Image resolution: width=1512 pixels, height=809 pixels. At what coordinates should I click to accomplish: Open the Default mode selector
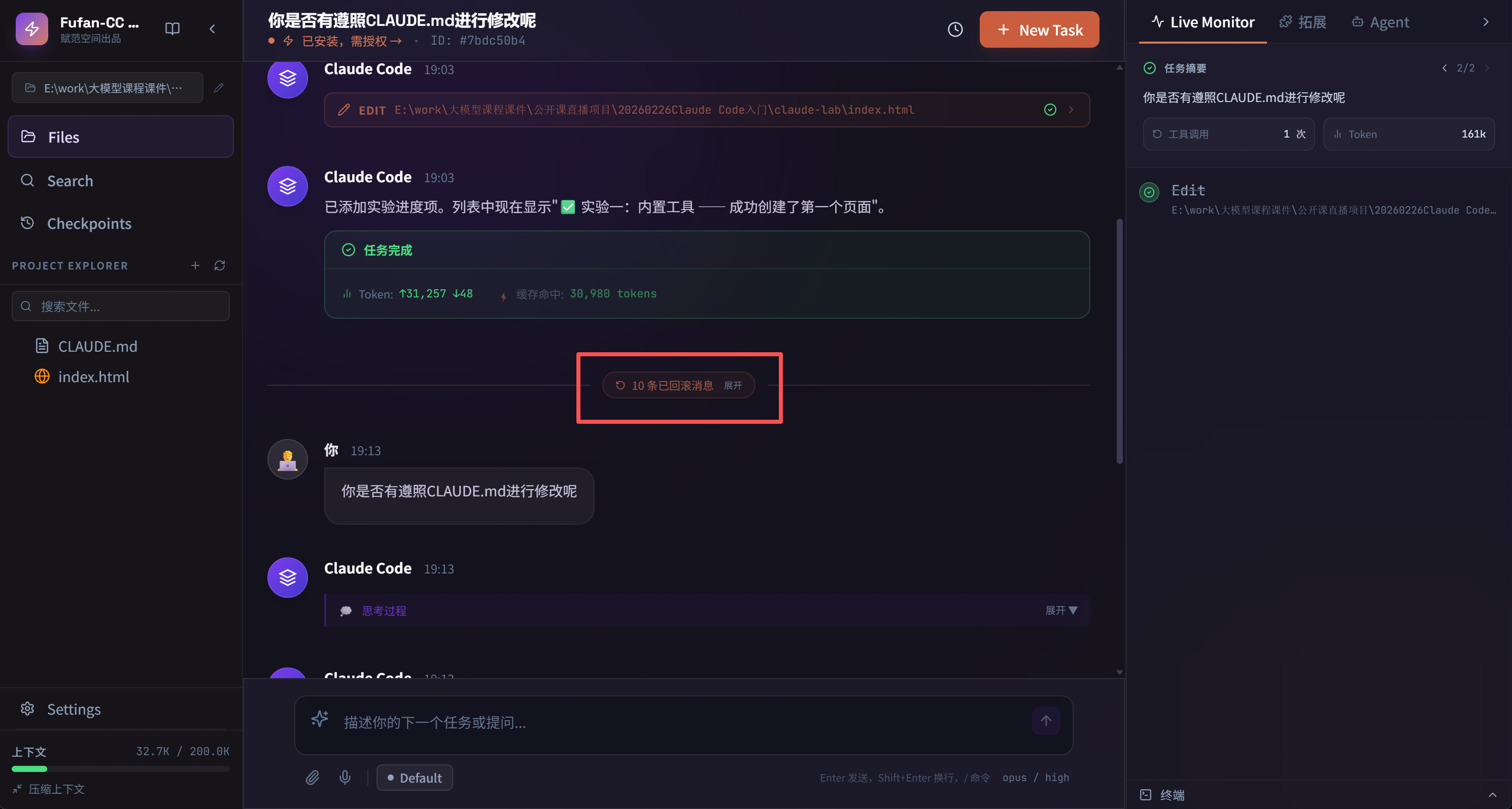pos(415,778)
